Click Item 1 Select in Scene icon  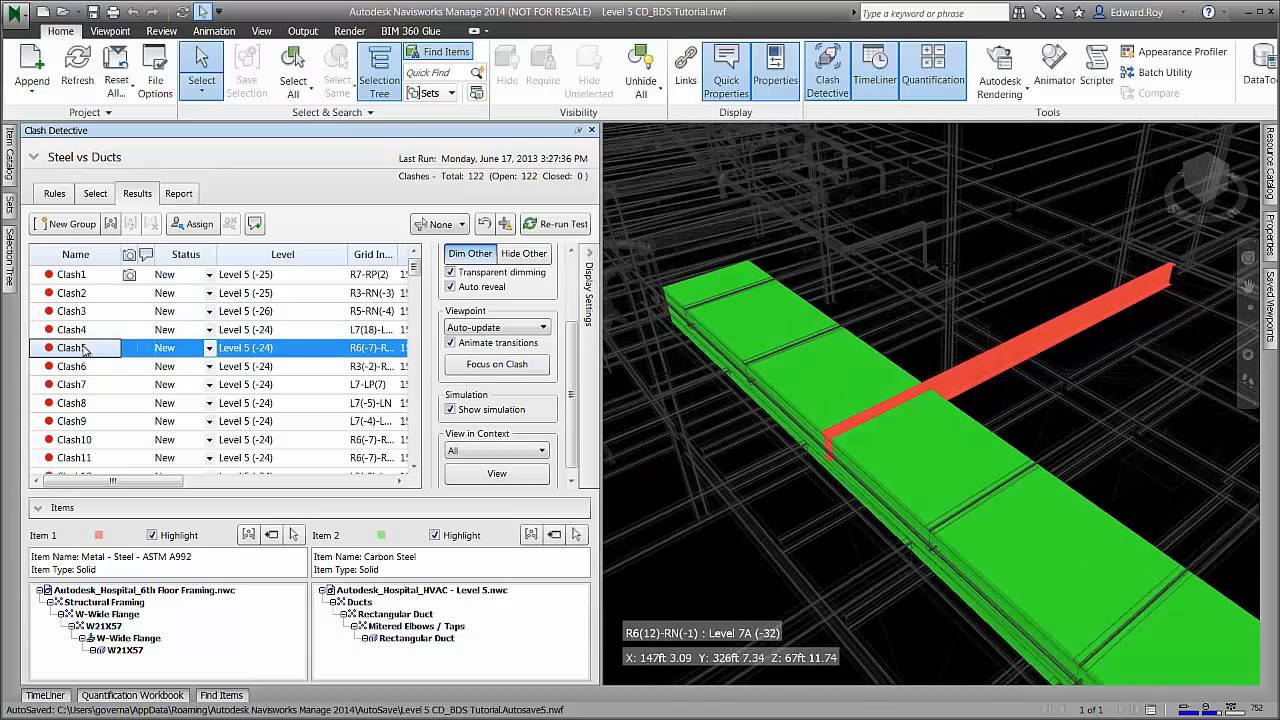tap(294, 535)
